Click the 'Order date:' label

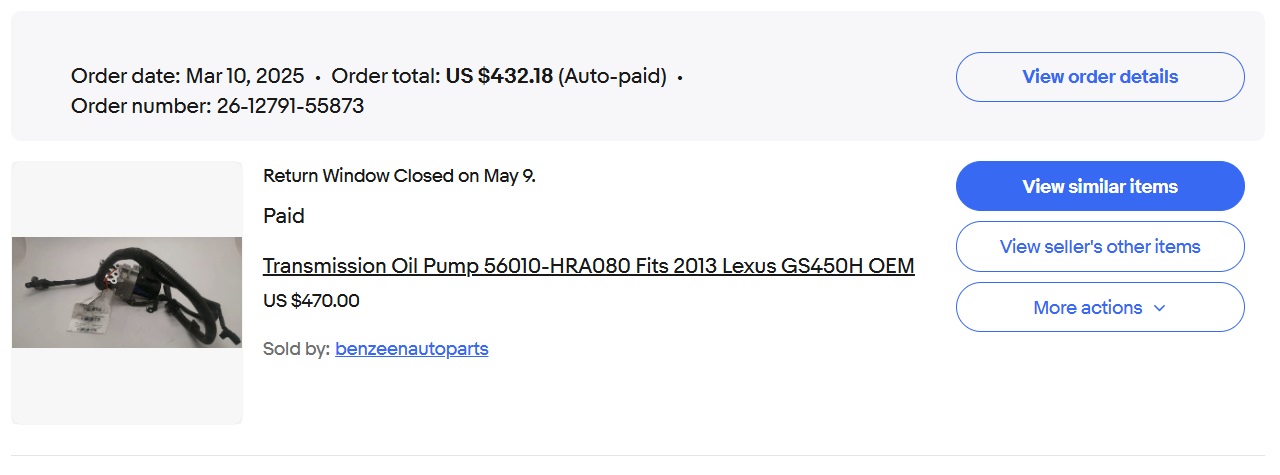point(125,76)
